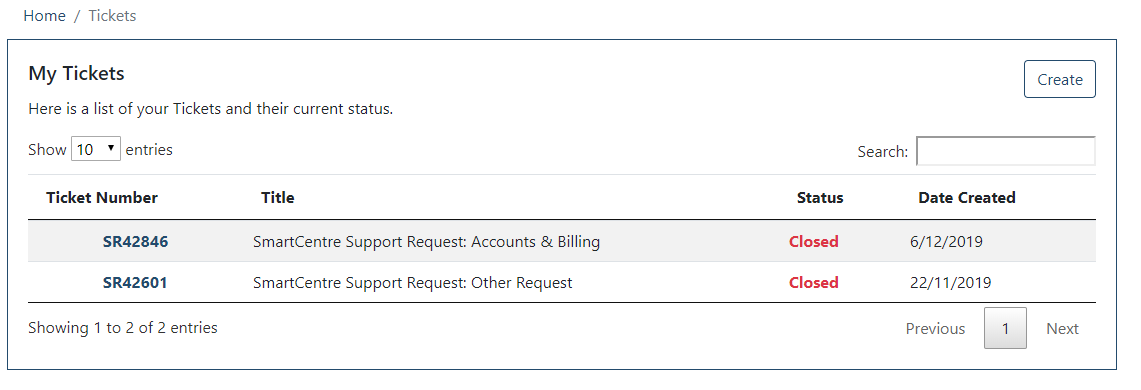
Task: Open ticket SR42846
Action: pyautogui.click(x=135, y=242)
